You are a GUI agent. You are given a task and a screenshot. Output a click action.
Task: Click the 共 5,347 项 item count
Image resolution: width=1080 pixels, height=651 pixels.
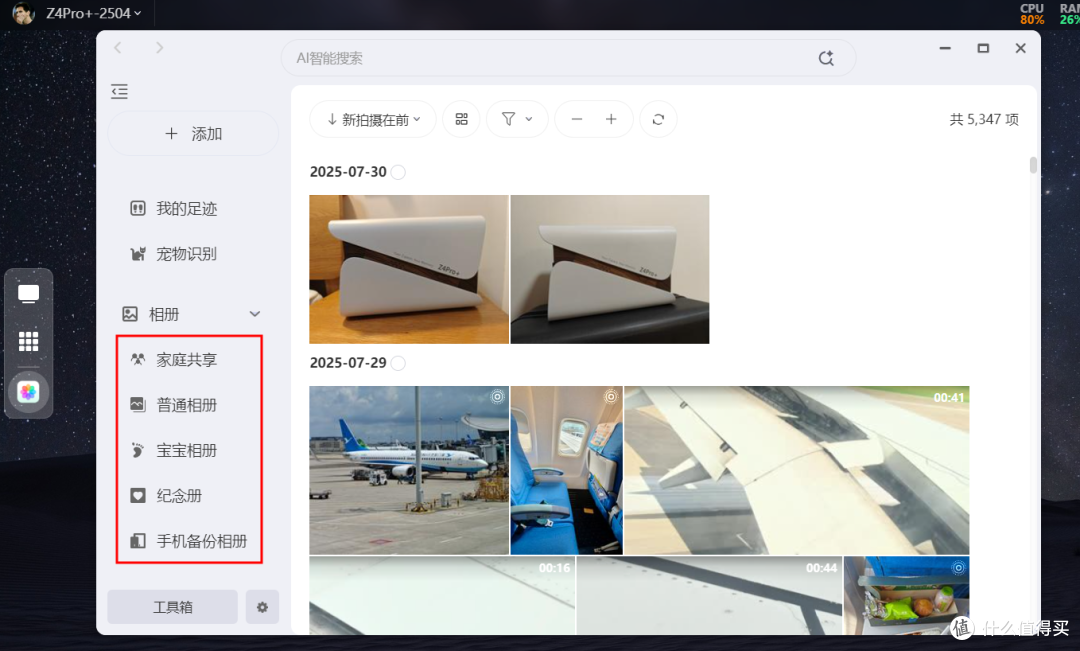click(x=984, y=120)
